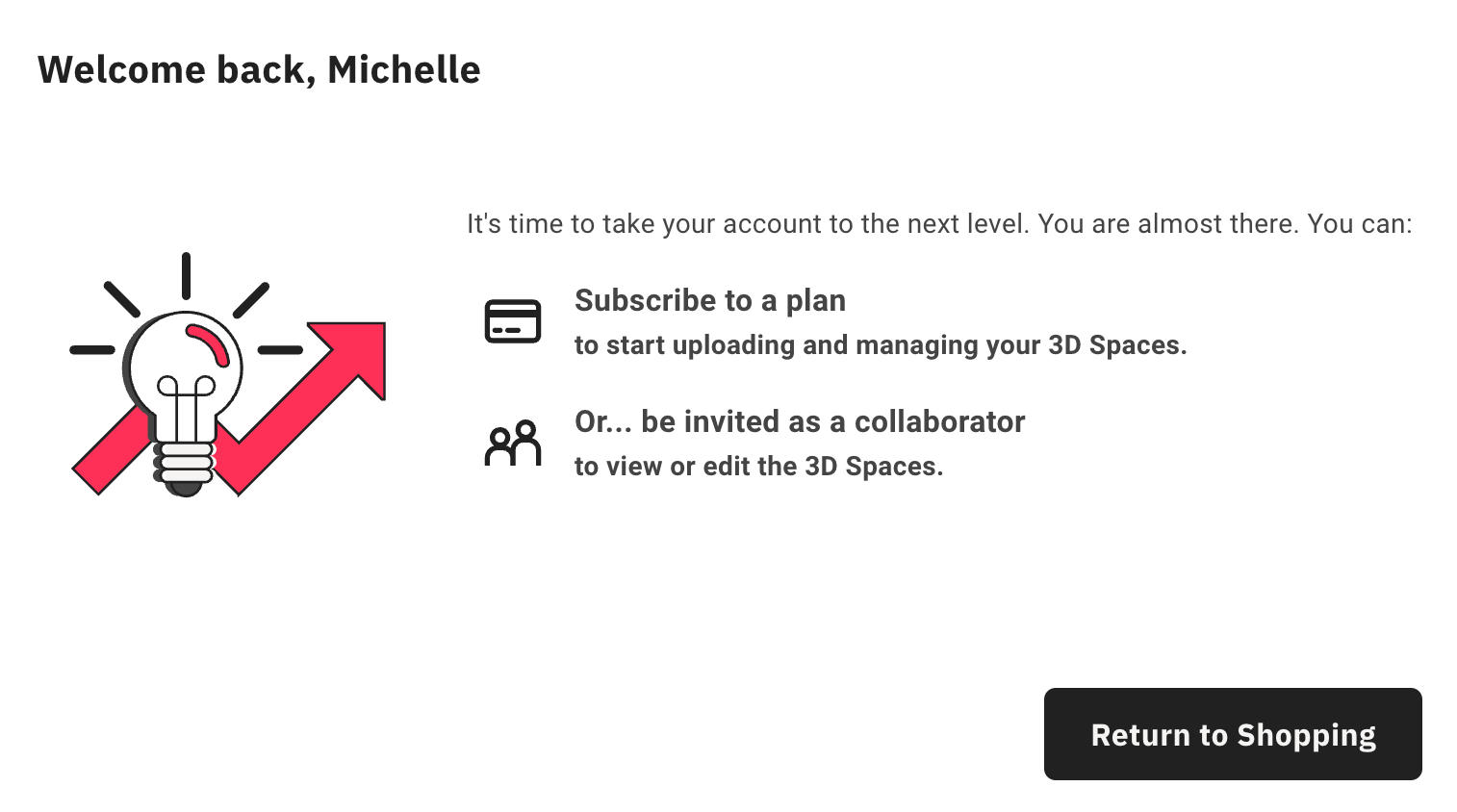Screen dimensions: 1457x812
Task: Click the vertical ray above the lightbulb
Action: click(x=186, y=275)
